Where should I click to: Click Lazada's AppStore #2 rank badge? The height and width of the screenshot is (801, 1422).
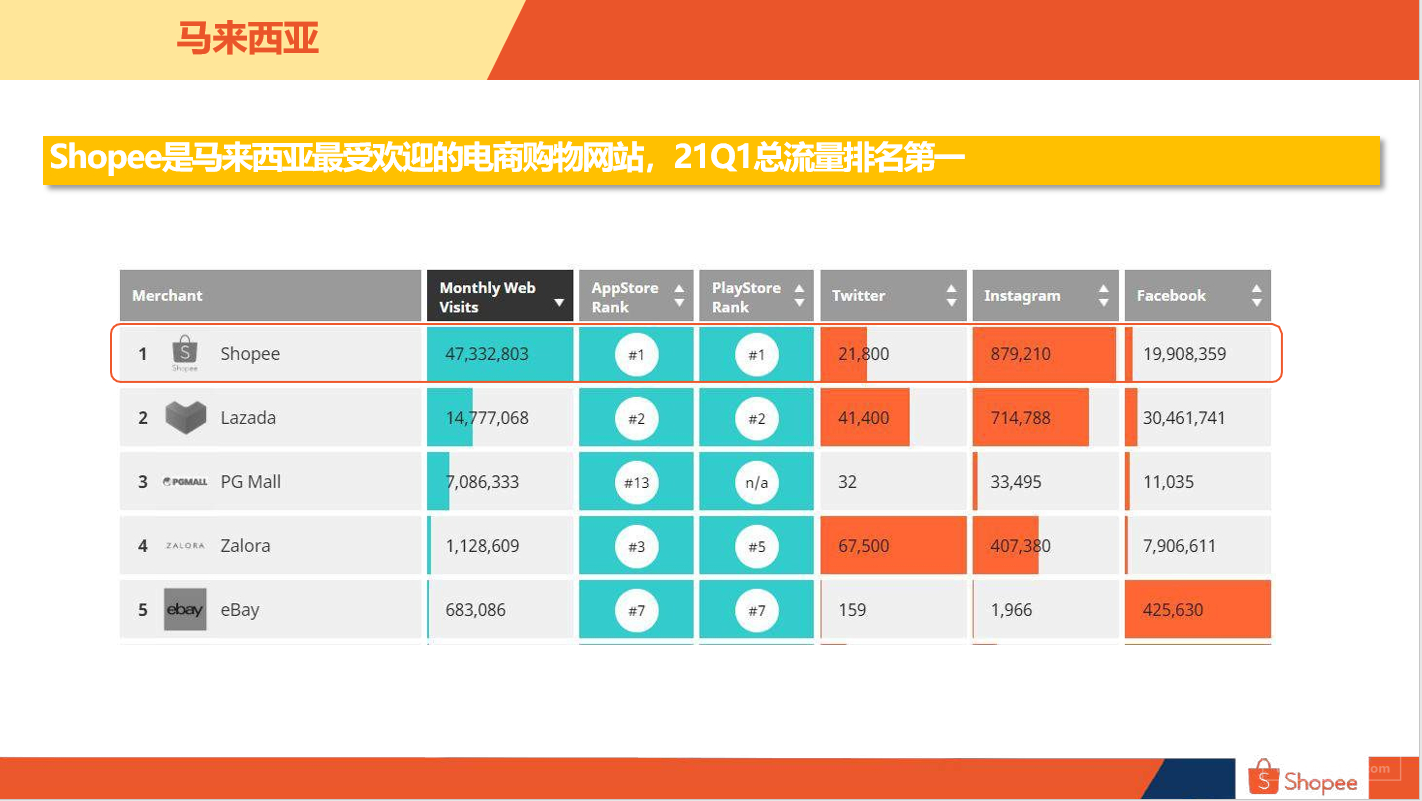[x=637, y=418]
